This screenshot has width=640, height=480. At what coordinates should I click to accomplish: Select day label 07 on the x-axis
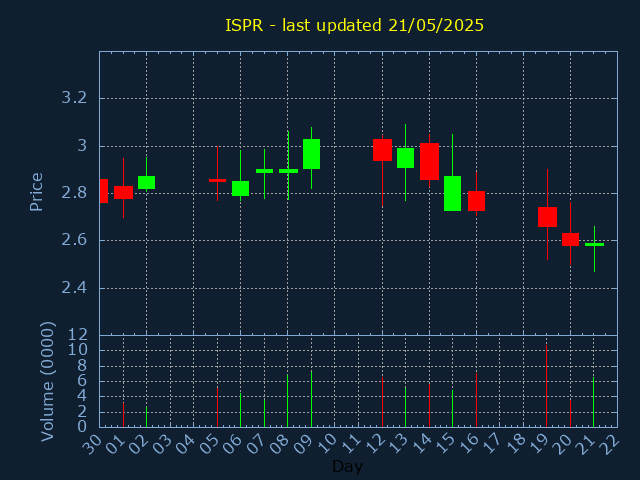258,444
